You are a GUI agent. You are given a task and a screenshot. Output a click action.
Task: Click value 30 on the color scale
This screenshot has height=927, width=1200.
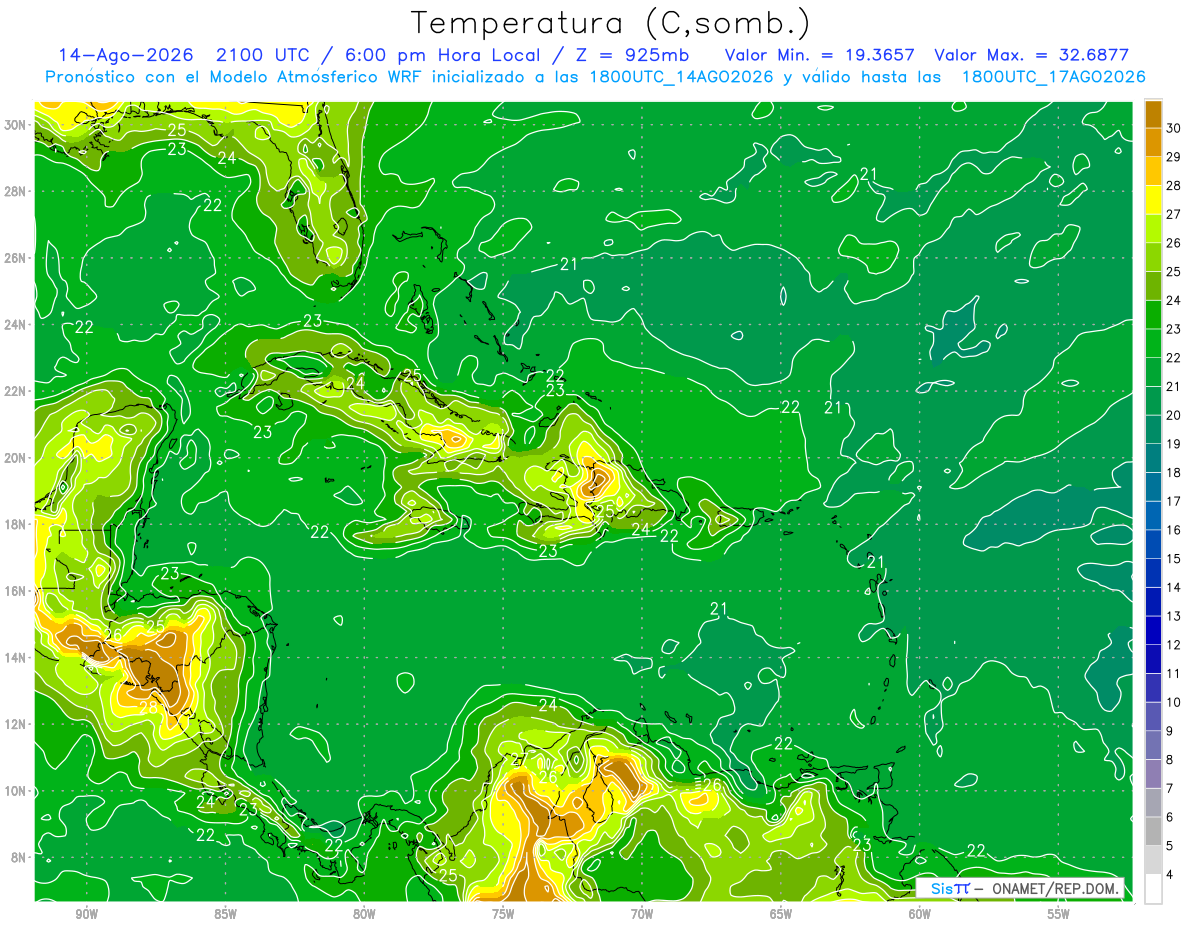tap(1174, 127)
